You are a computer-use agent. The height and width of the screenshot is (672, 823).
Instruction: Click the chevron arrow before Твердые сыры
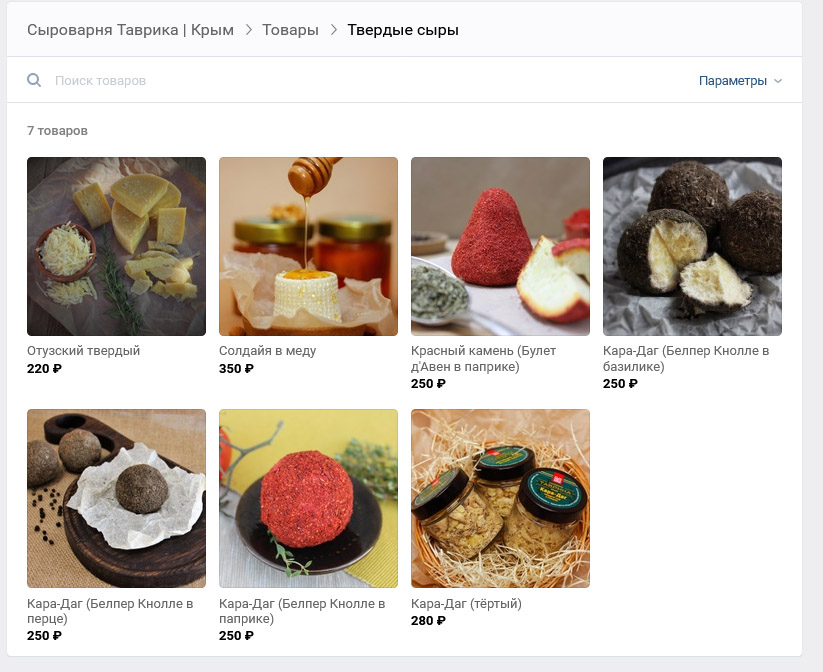coord(333,30)
